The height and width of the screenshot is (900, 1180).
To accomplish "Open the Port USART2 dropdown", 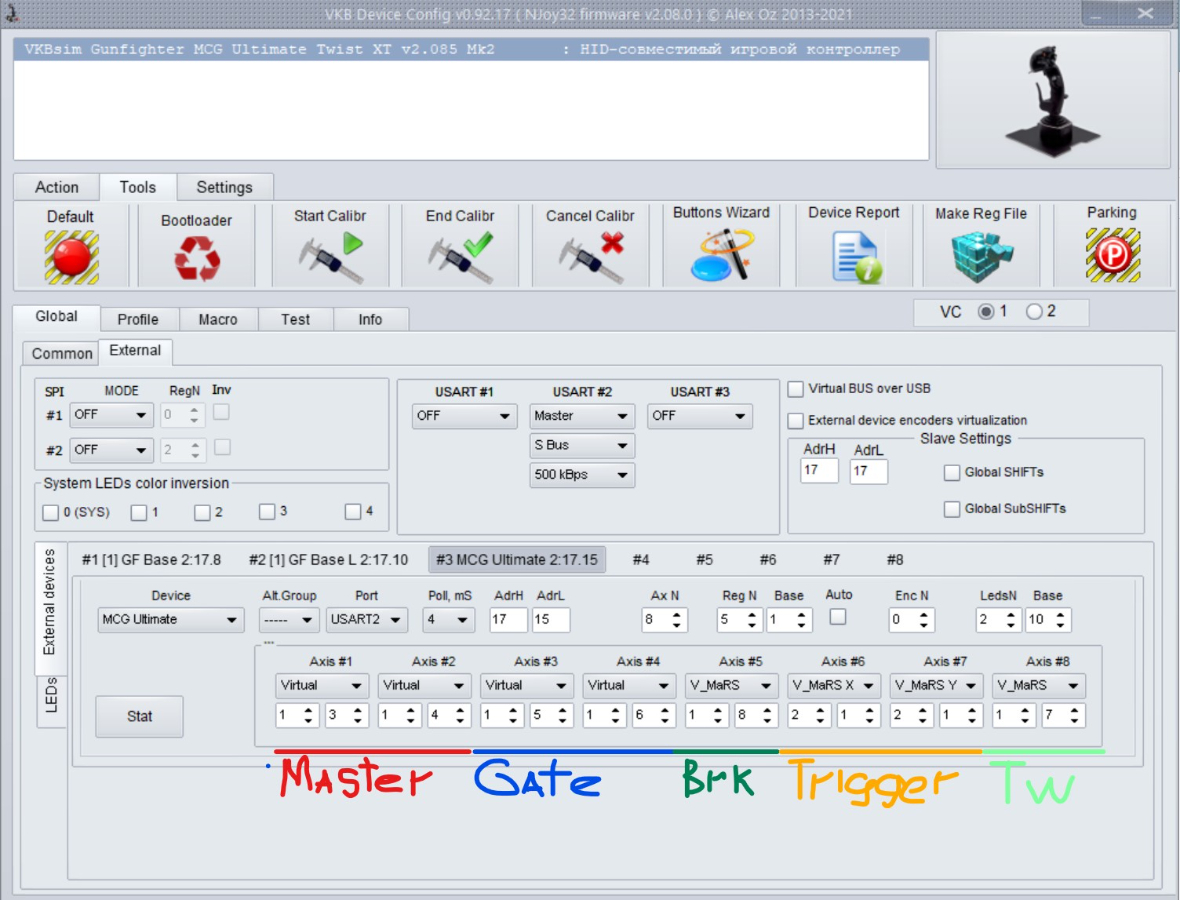I will 366,620.
